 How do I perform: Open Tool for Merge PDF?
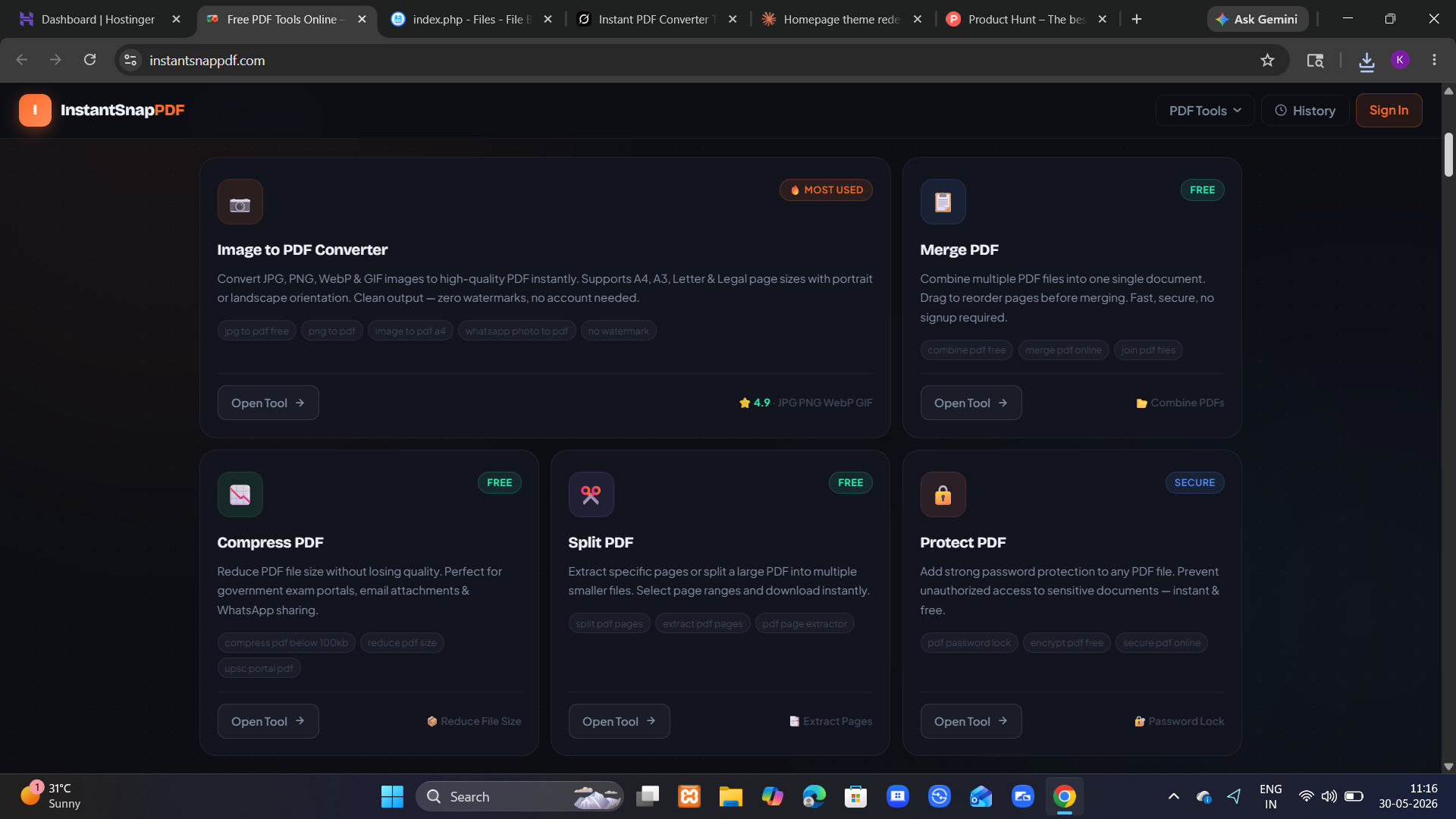click(x=971, y=403)
